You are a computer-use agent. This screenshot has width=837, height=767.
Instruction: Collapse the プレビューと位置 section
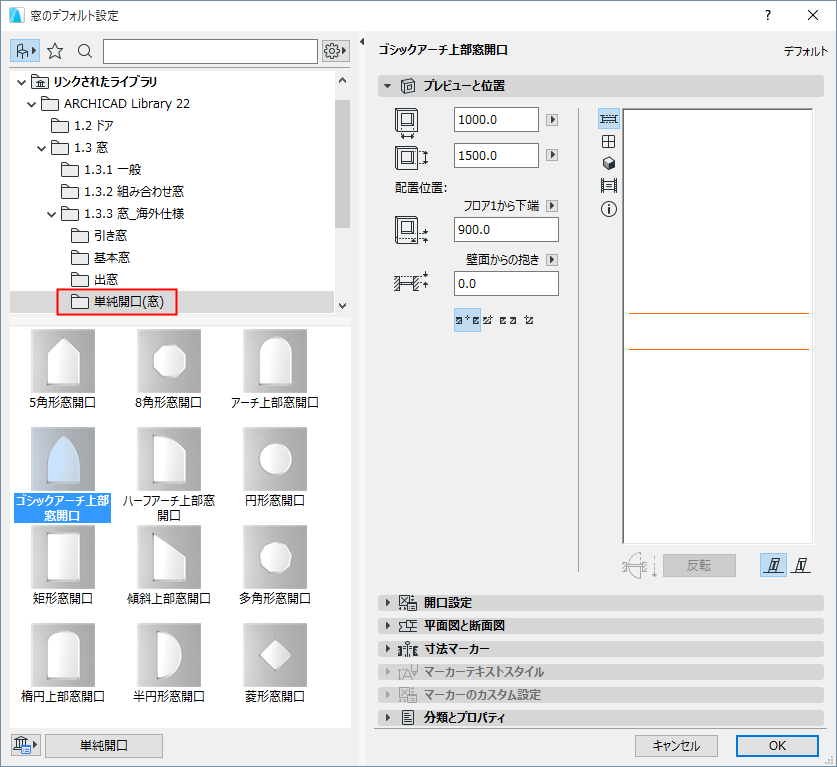388,86
